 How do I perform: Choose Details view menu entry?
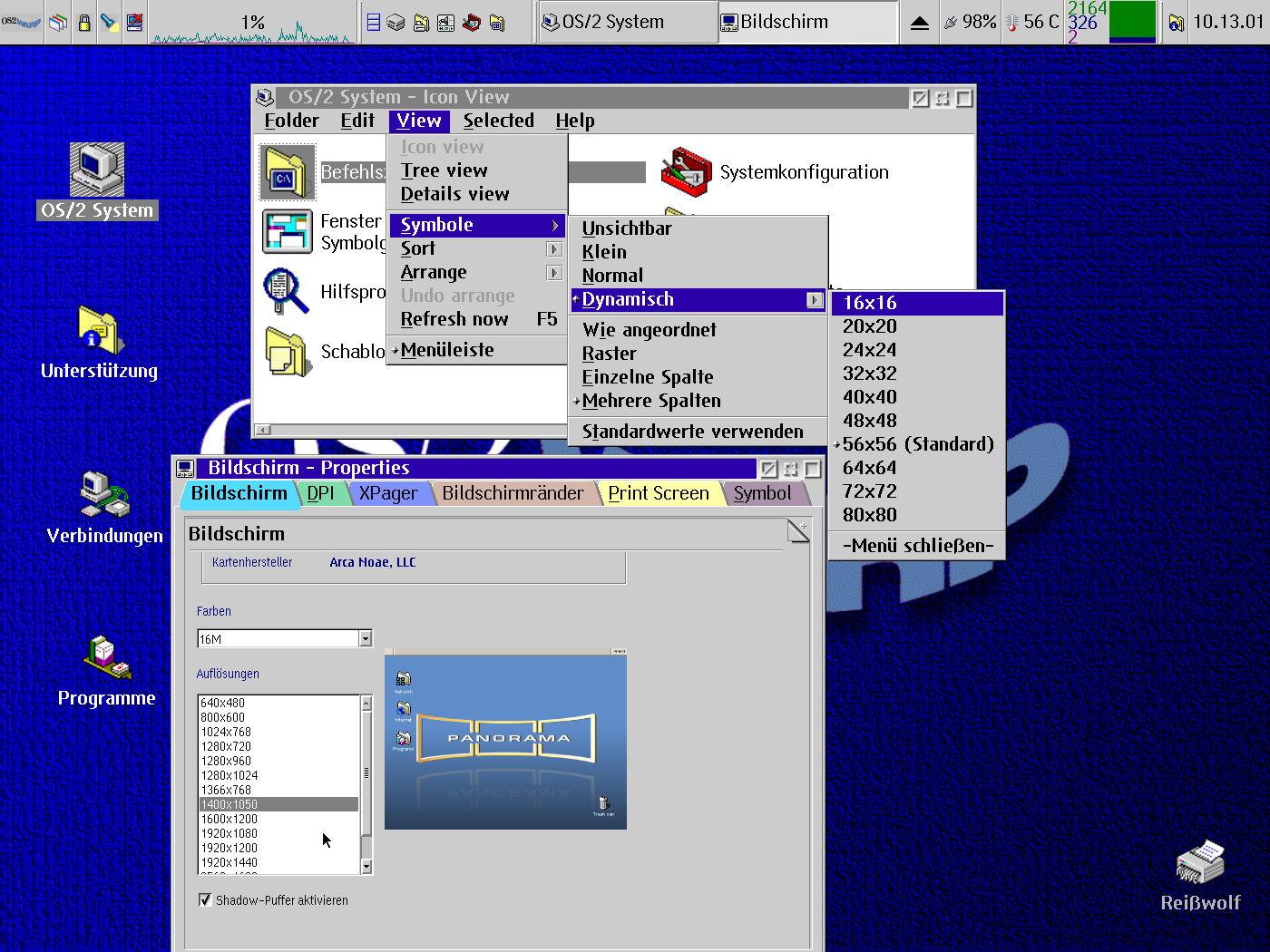pos(476,194)
